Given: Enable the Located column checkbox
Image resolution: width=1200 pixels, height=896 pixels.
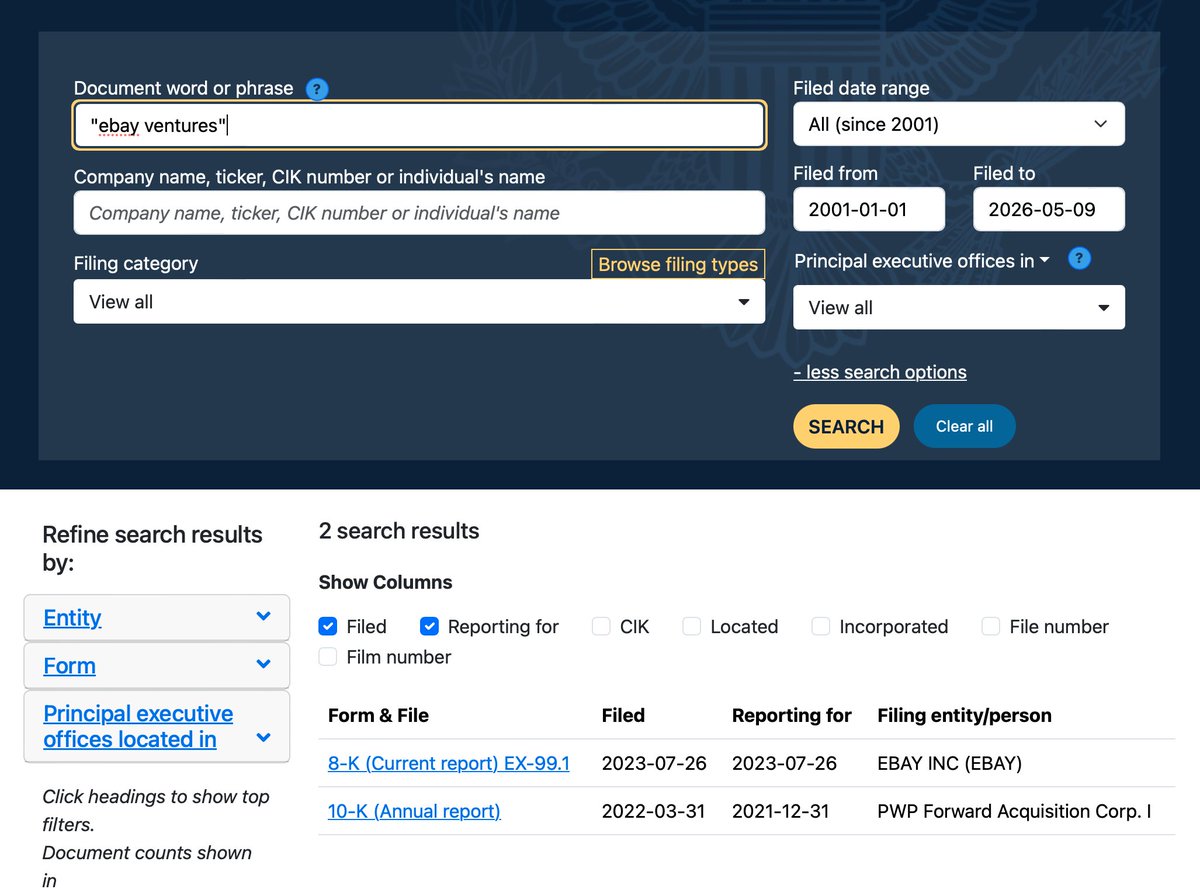Looking at the screenshot, I should coord(692,626).
